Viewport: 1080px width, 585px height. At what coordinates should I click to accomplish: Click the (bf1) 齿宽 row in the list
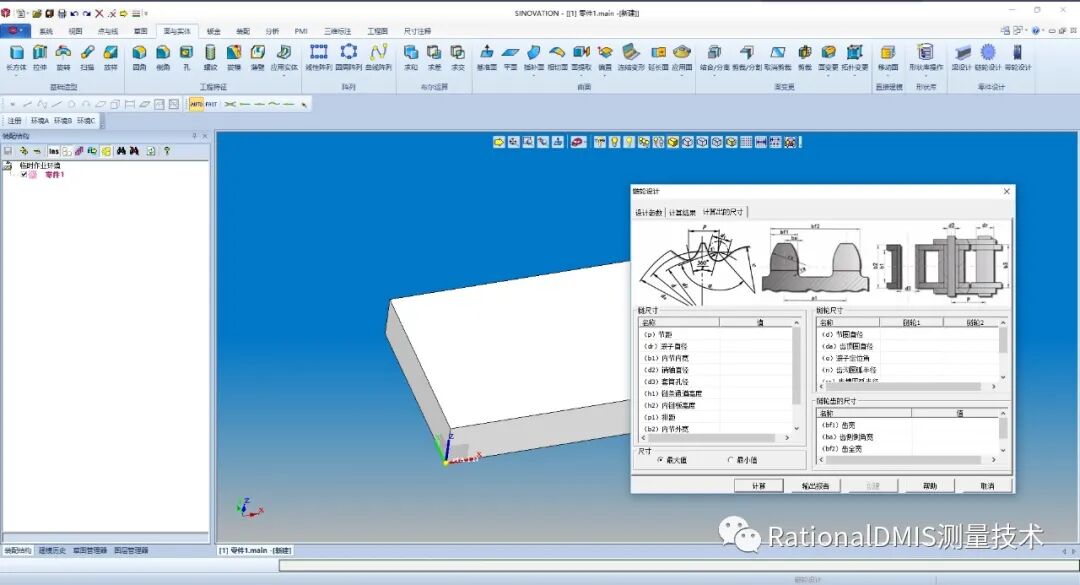[907, 425]
